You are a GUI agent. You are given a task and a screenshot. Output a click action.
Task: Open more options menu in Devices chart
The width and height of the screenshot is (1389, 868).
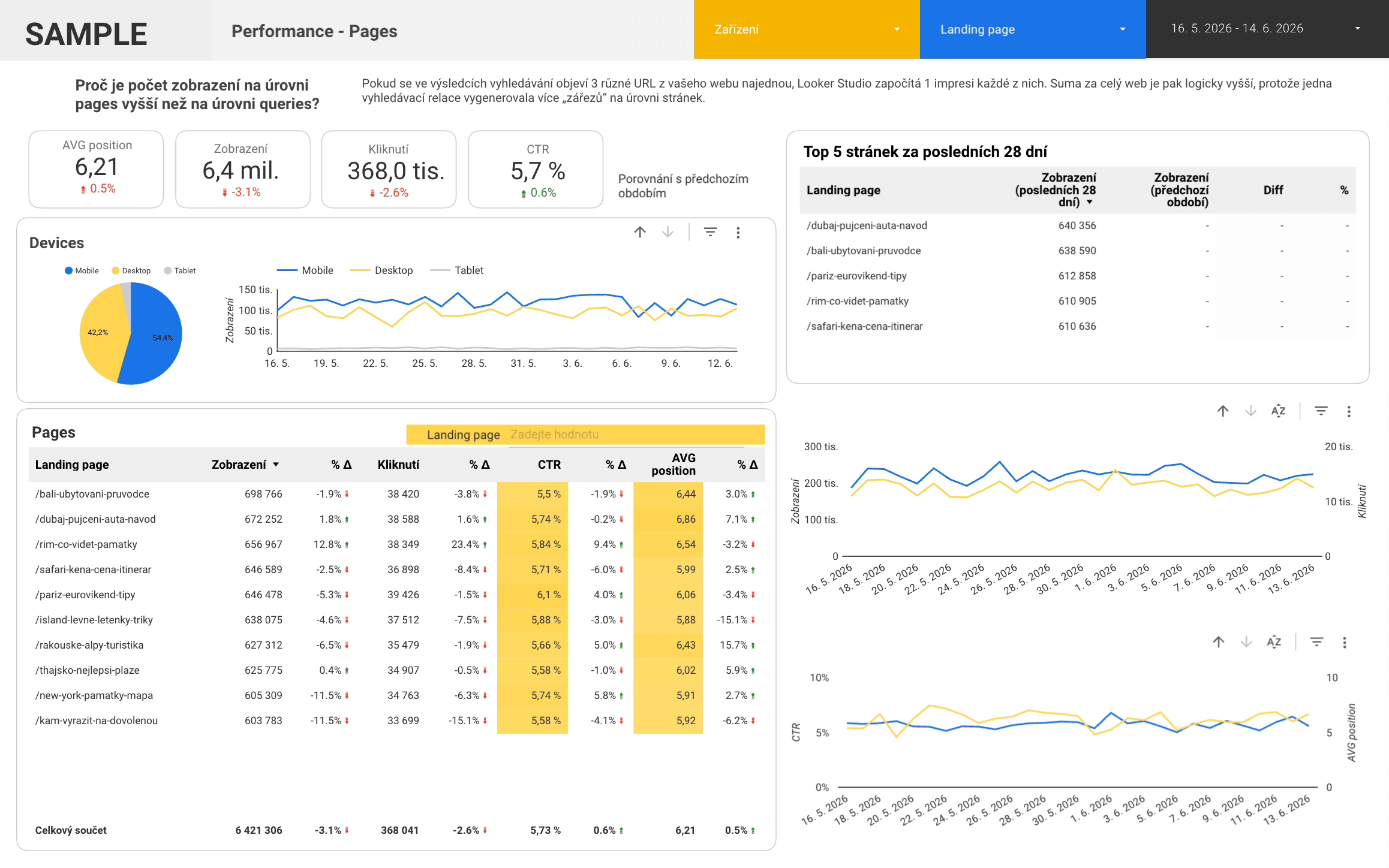click(x=738, y=233)
